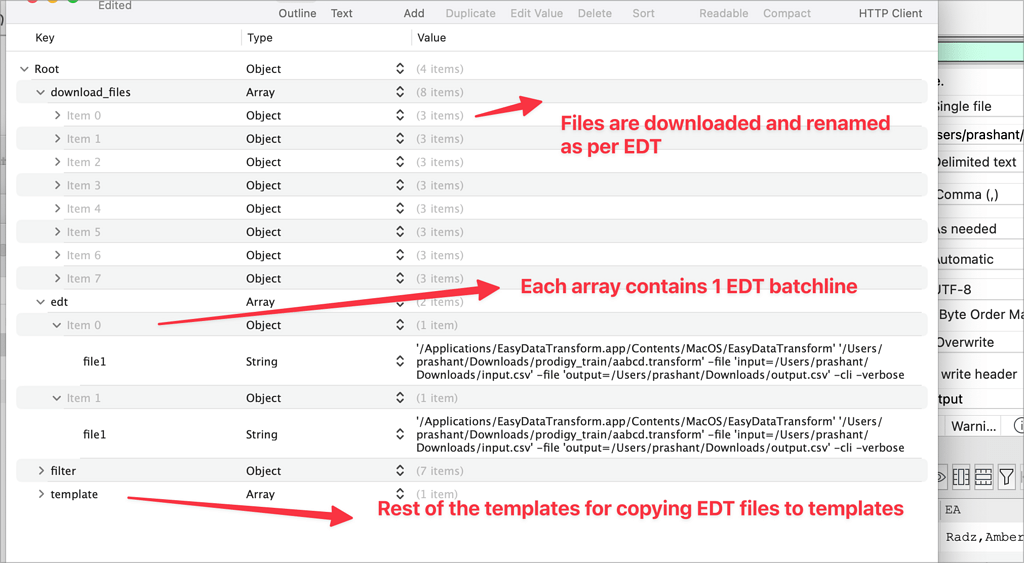
Task: Switch to Outline view mode
Action: tap(297, 13)
